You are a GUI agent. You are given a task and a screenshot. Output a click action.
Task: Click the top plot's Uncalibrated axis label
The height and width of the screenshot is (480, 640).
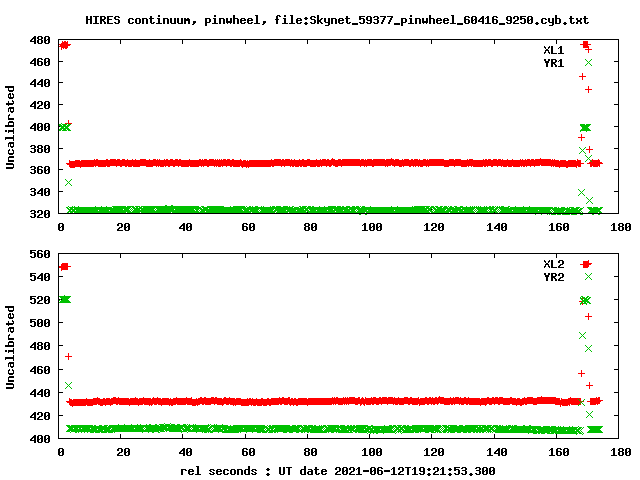10,127
